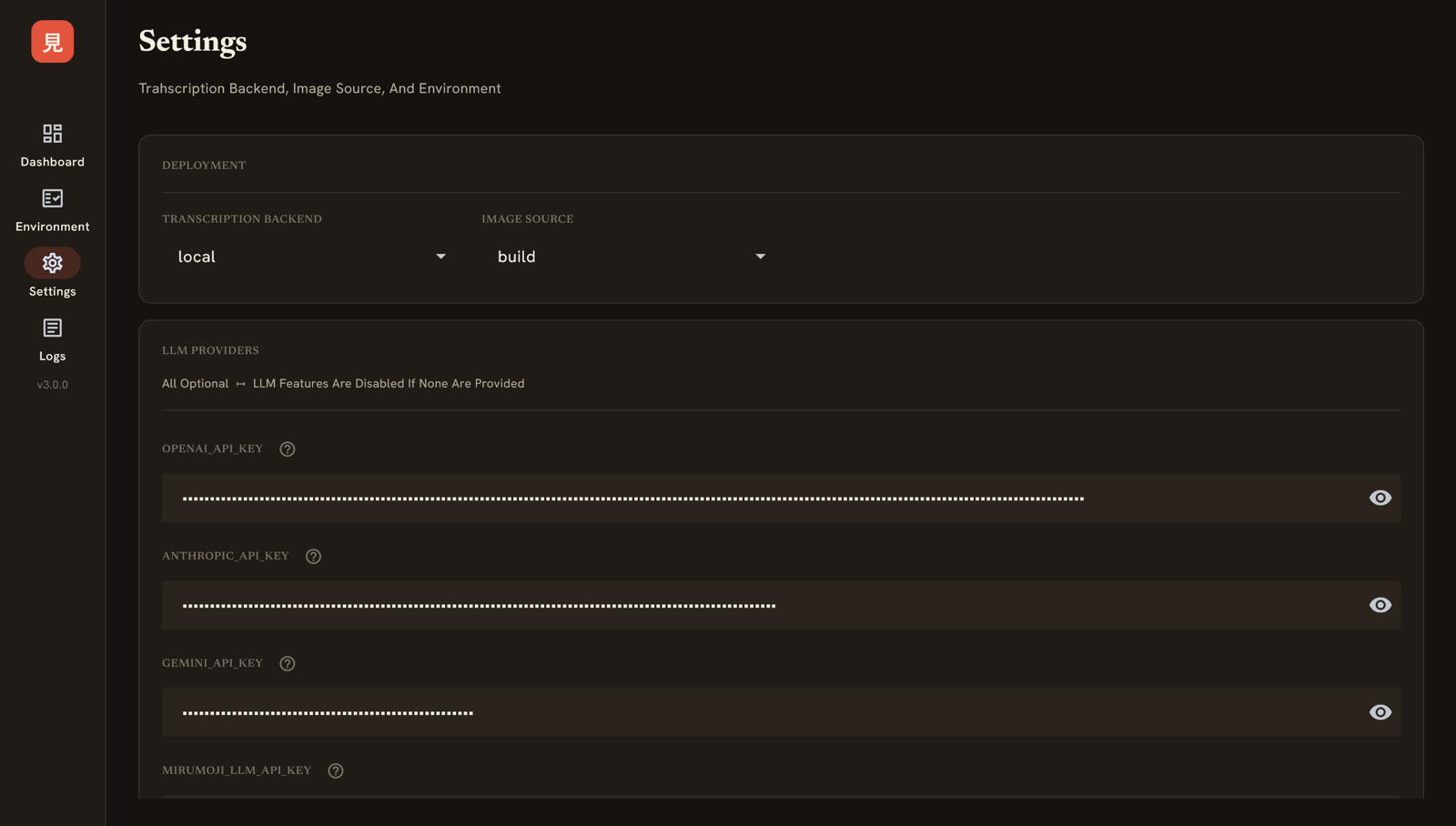Open the Logs document icon
Screen dimensions: 1456x826
[x=53, y=327]
